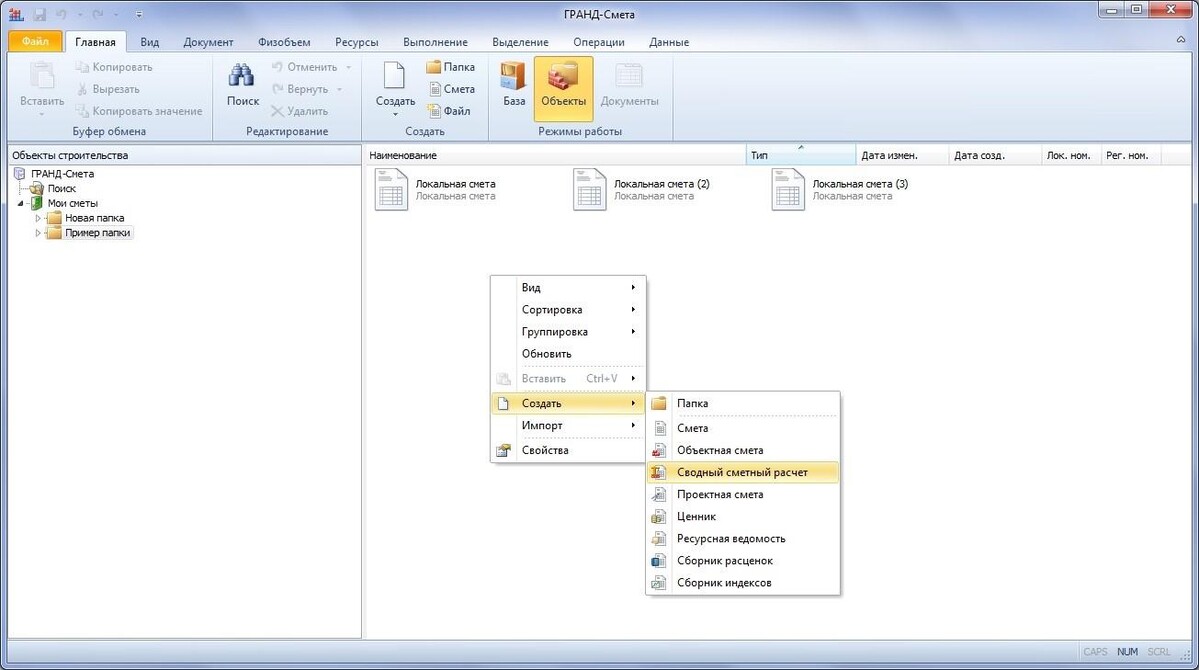Create a Проектная смета
1199x670 pixels.
pyautogui.click(x=742, y=495)
